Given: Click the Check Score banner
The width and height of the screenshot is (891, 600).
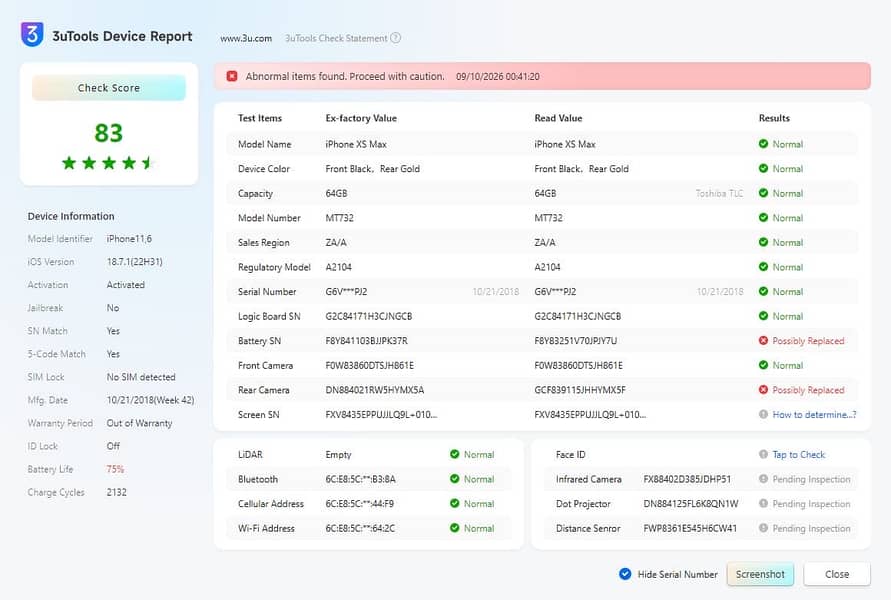Looking at the screenshot, I should pyautogui.click(x=109, y=88).
